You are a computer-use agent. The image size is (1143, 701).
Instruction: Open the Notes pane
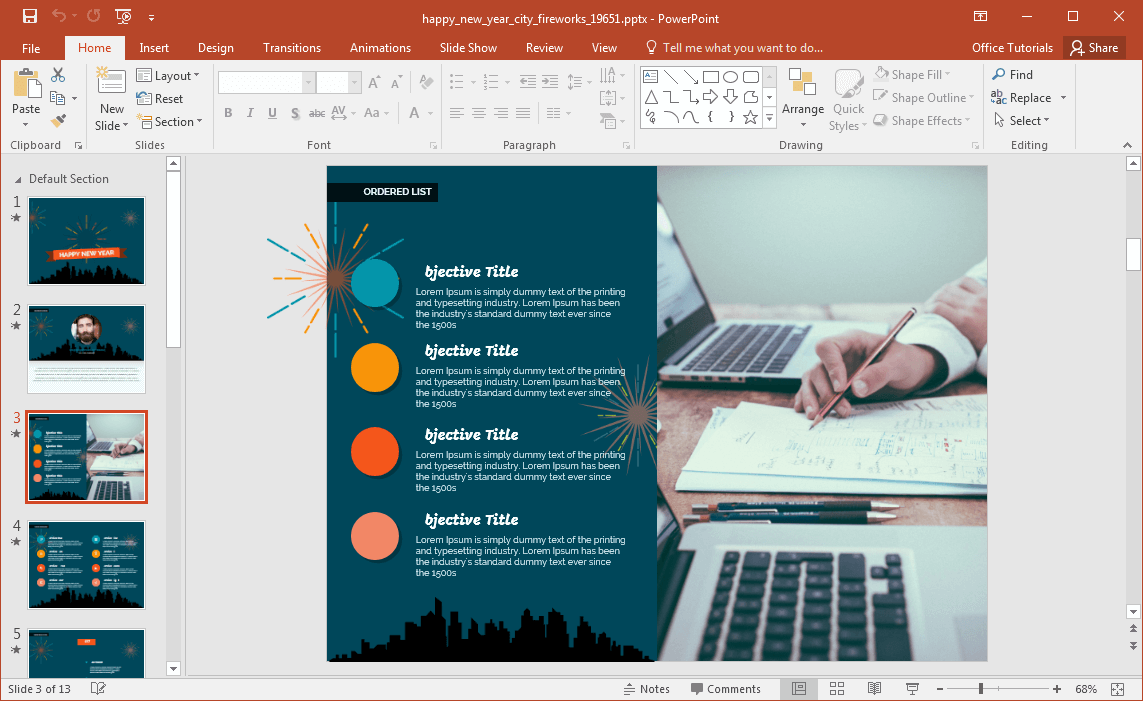(646, 689)
